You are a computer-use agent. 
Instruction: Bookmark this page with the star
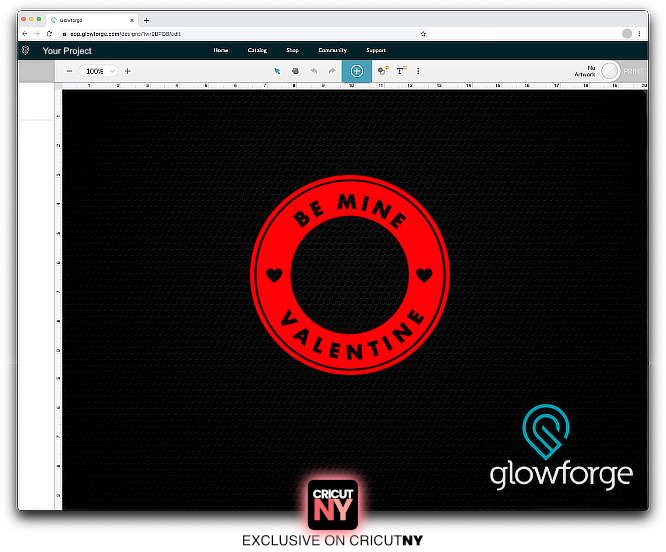[423, 34]
